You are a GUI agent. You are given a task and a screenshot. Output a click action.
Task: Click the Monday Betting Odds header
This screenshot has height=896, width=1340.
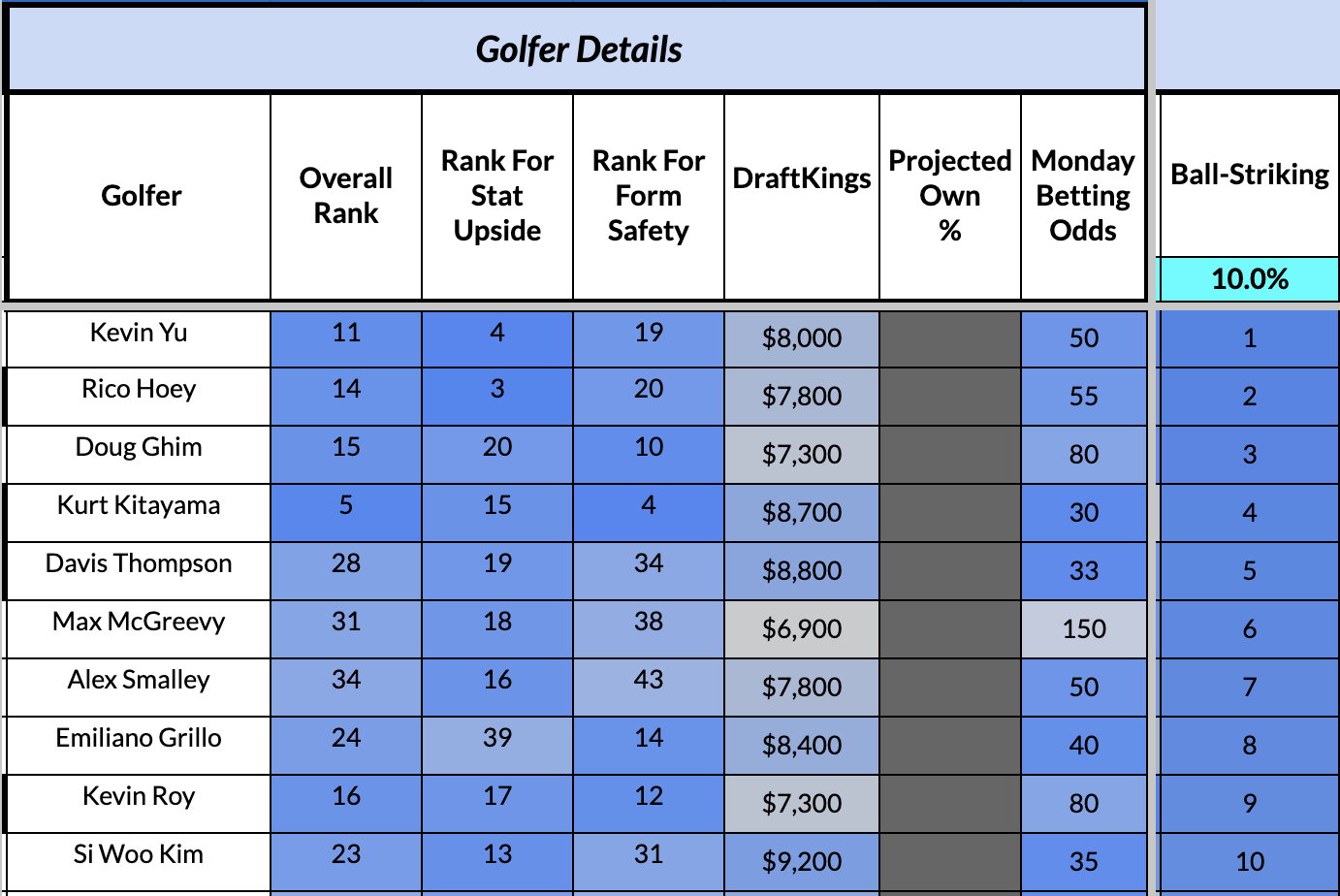click(1083, 197)
